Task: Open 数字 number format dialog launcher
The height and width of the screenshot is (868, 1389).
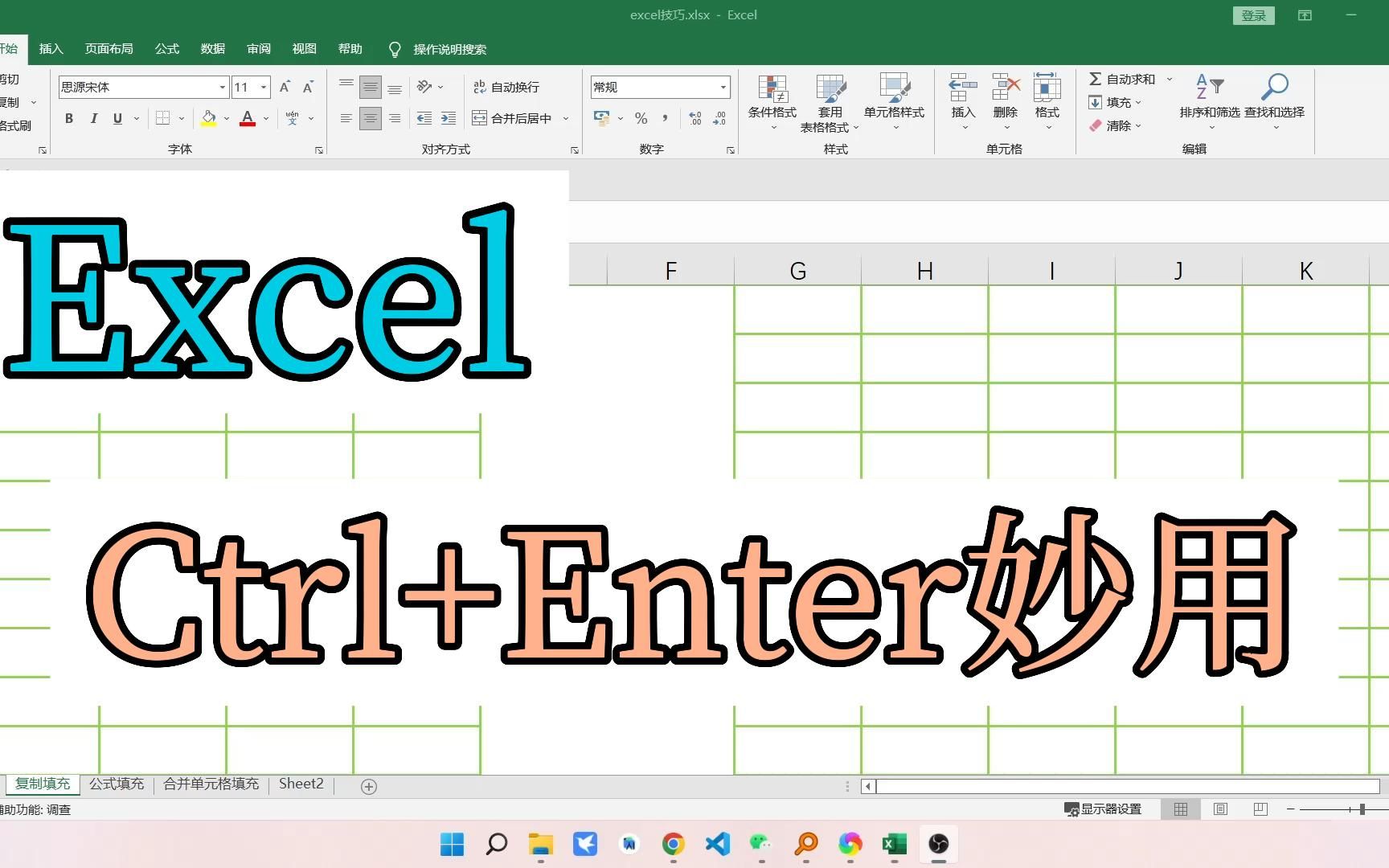Action: coord(731,150)
